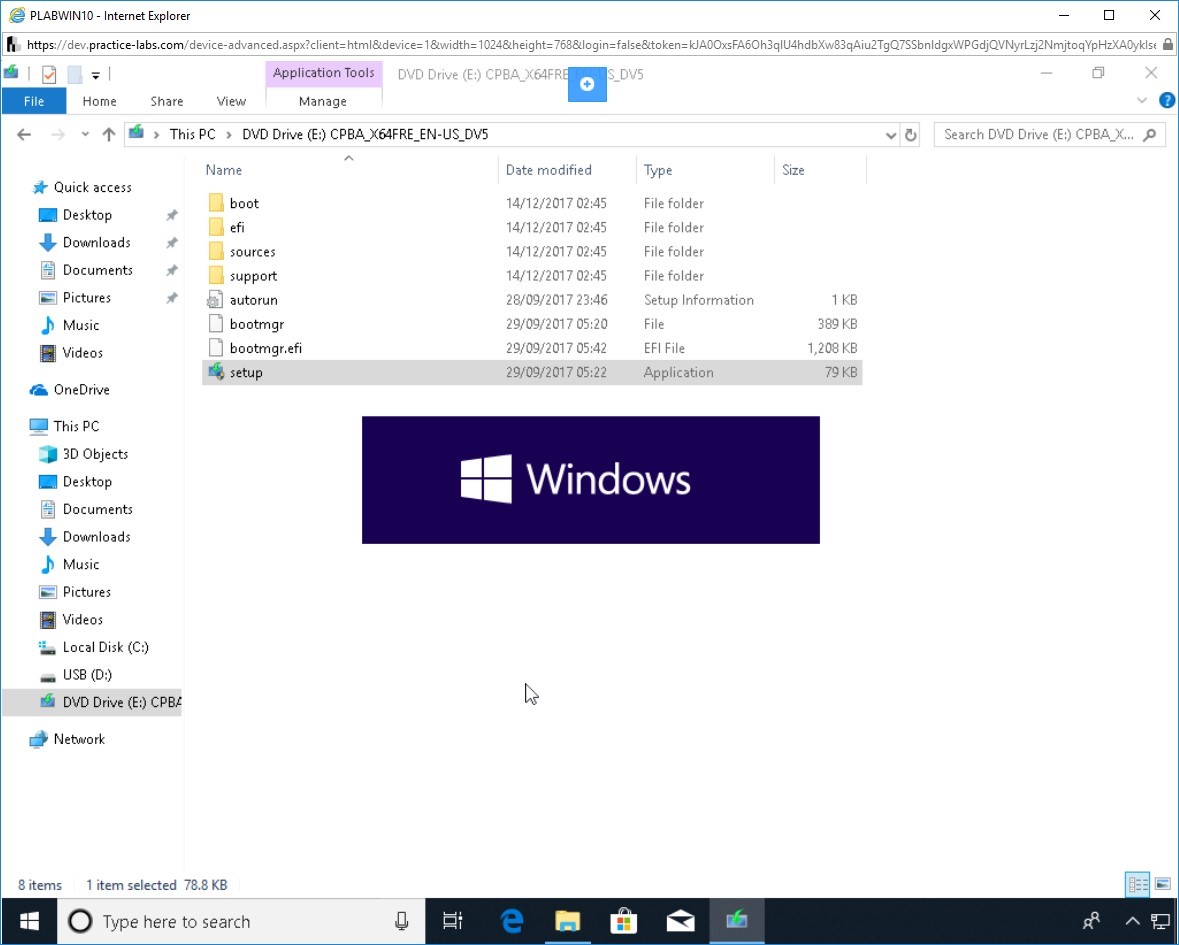Click the Forward navigation arrow

58,135
